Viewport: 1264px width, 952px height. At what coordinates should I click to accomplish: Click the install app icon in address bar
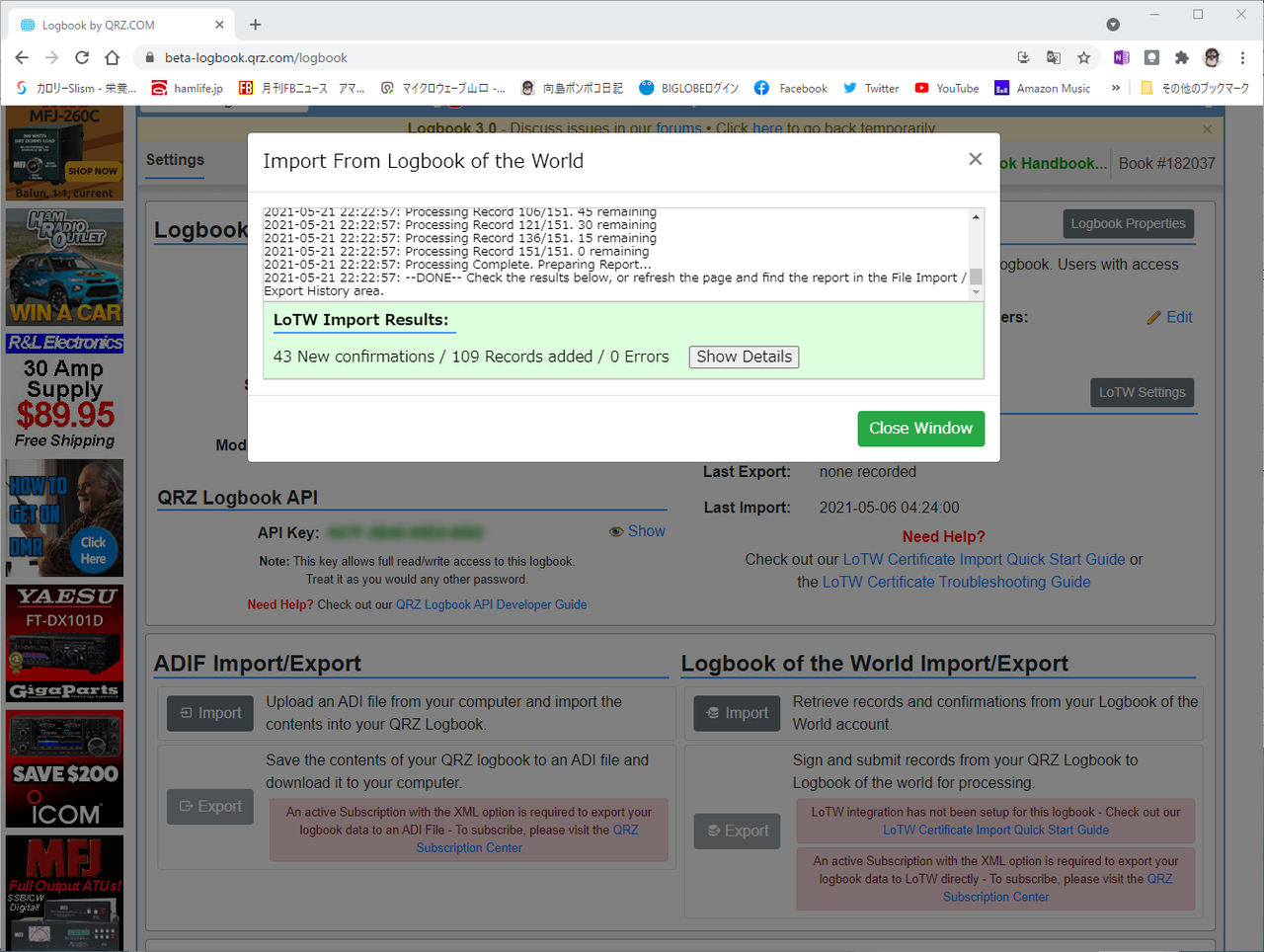1023,57
